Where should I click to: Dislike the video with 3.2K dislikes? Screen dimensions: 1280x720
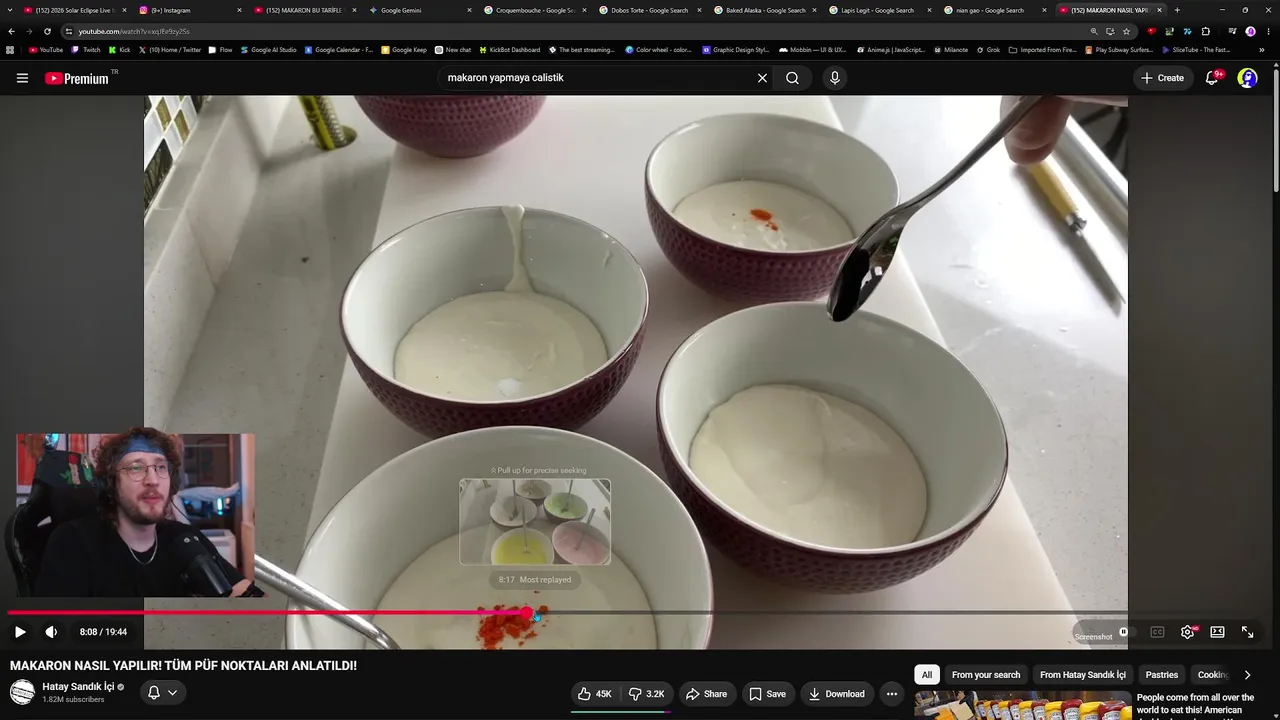pyautogui.click(x=647, y=694)
